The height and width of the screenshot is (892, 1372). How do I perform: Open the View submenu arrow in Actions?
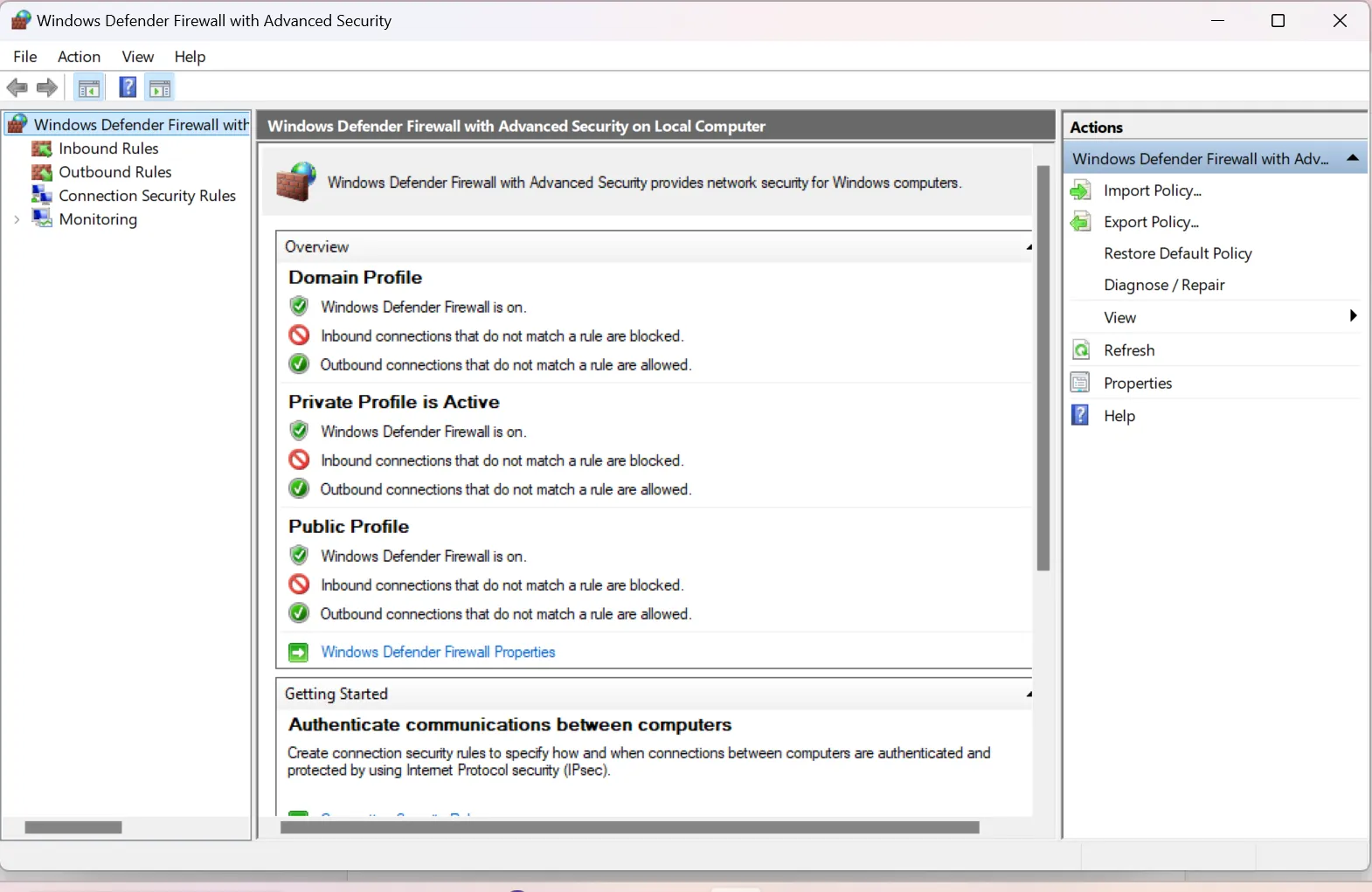1353,316
